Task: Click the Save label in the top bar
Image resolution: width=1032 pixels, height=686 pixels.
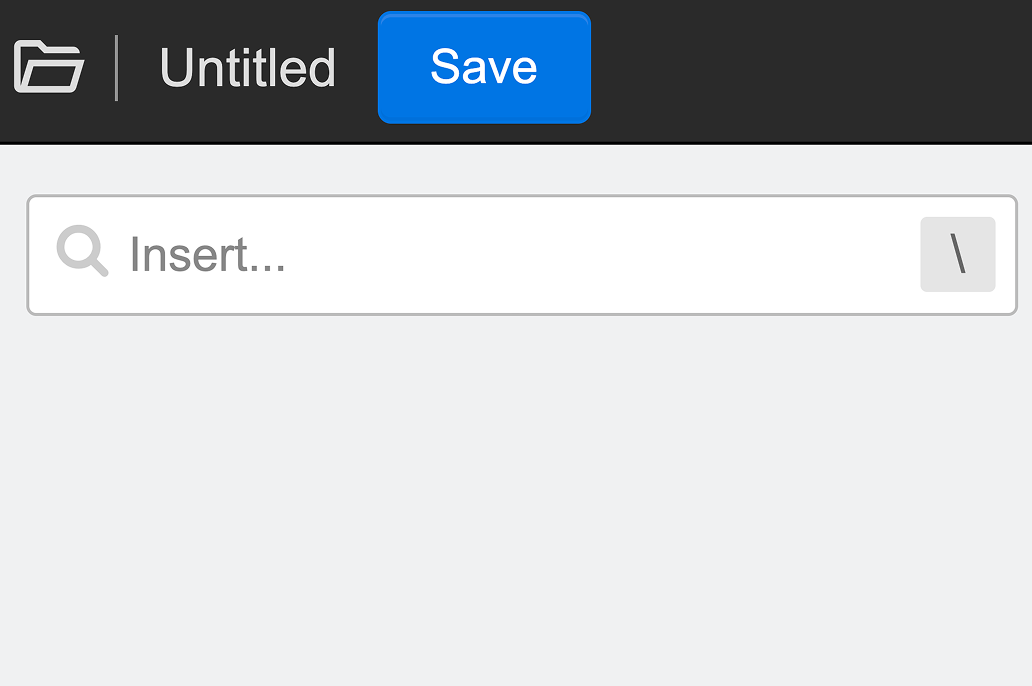Action: 484,66
